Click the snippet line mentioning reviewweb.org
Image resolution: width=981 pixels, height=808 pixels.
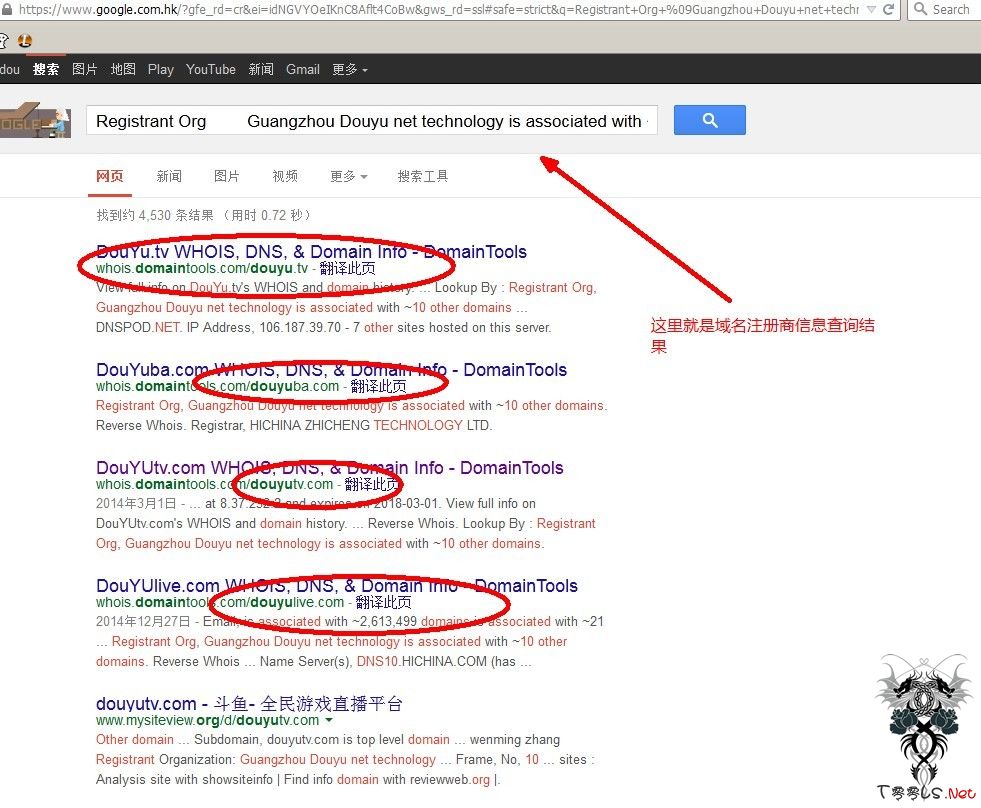tap(298, 780)
